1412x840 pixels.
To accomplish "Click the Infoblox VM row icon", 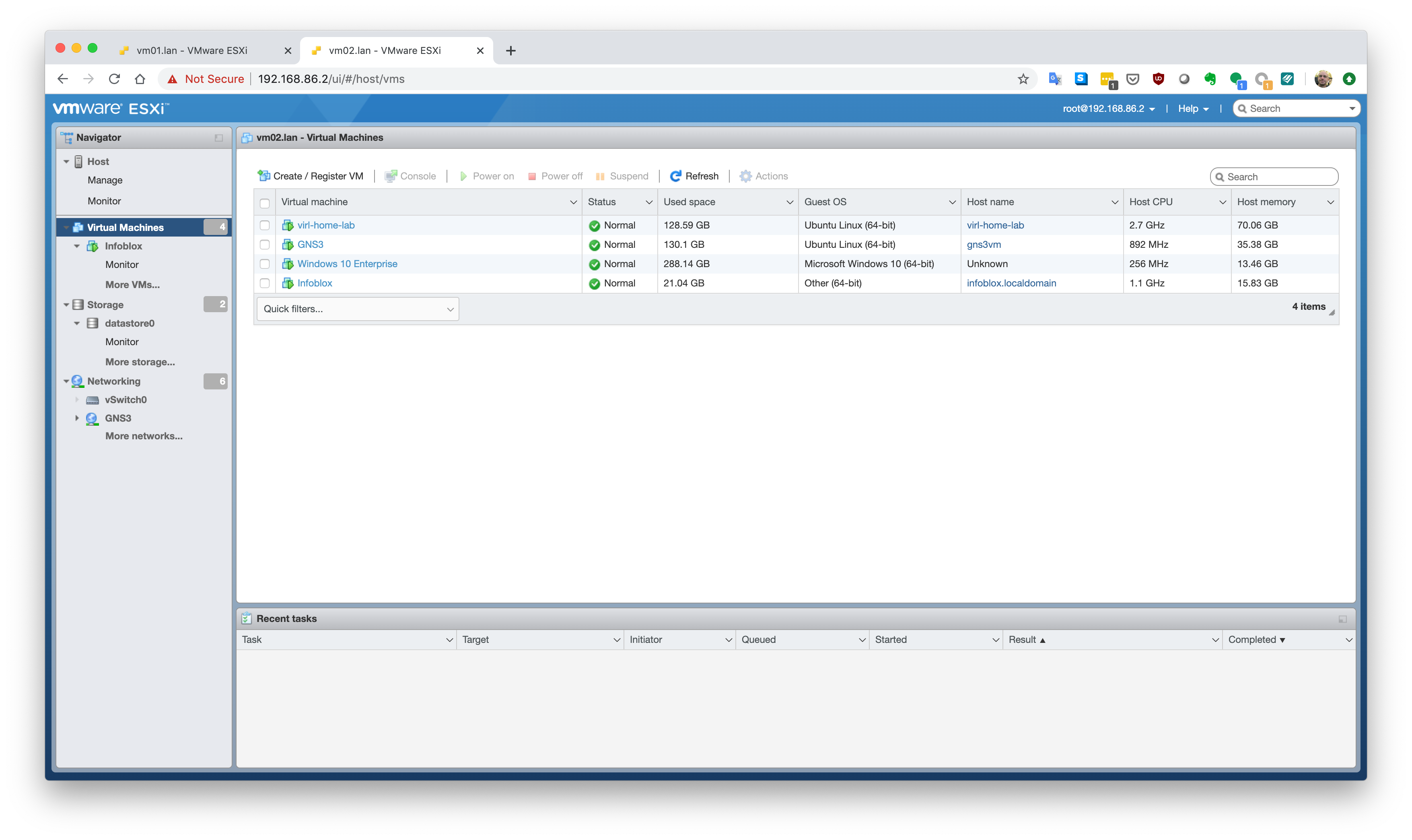I will point(288,283).
